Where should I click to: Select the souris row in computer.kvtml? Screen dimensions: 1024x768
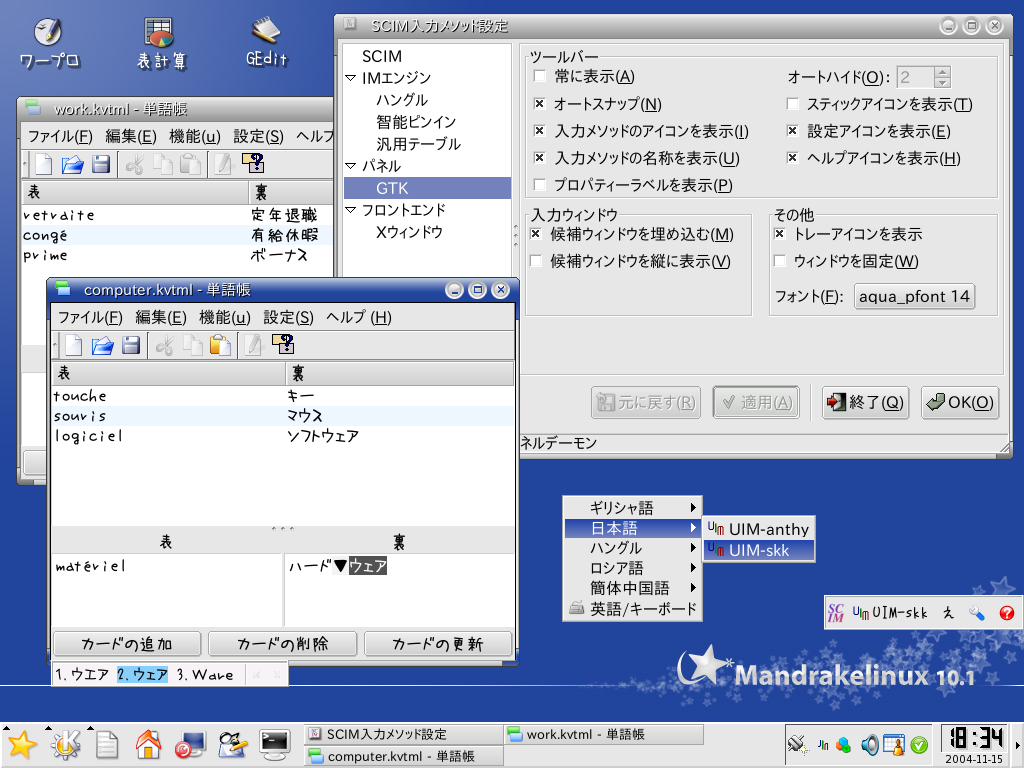(x=282, y=416)
